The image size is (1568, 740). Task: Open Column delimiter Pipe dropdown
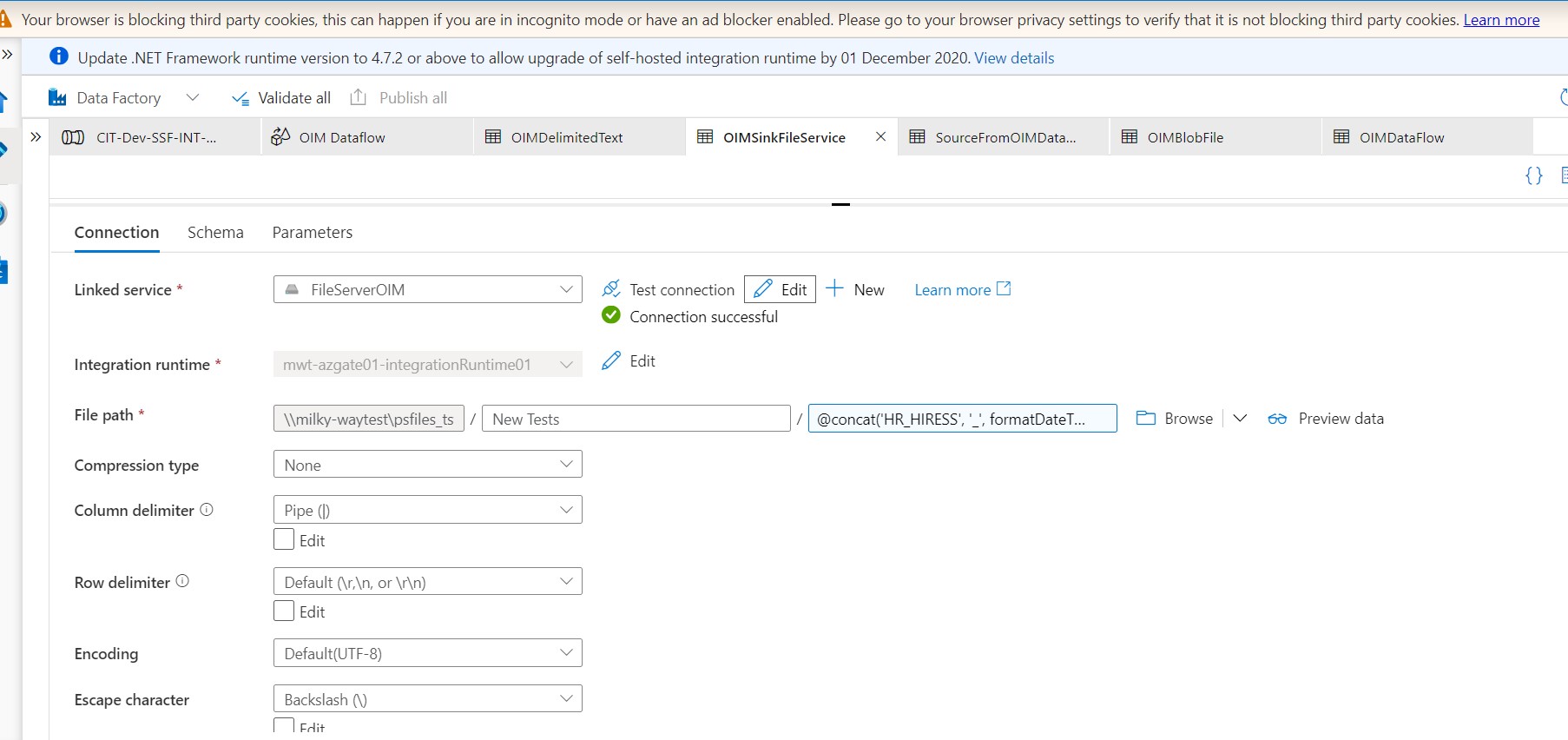[x=427, y=510]
